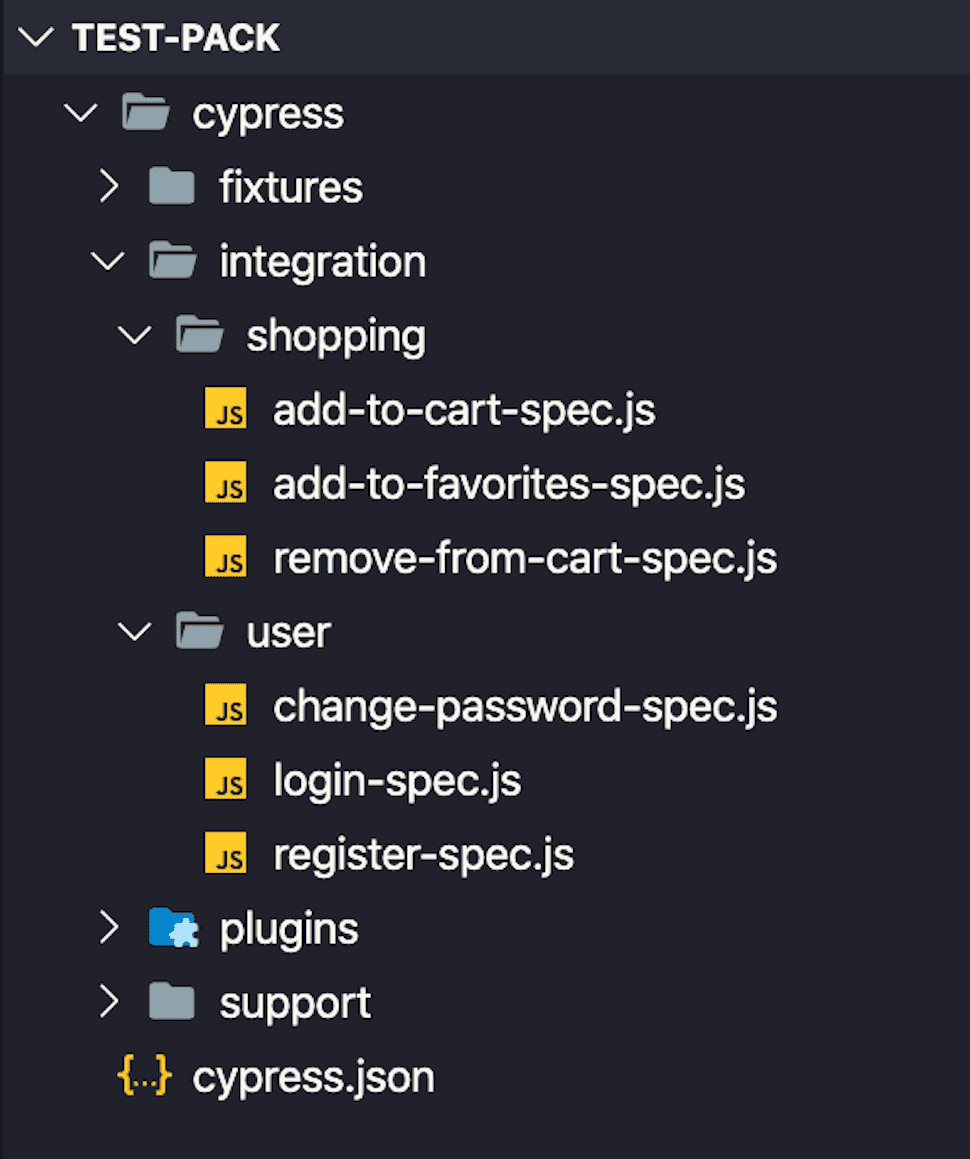Open the cypress.json file

point(313,1077)
